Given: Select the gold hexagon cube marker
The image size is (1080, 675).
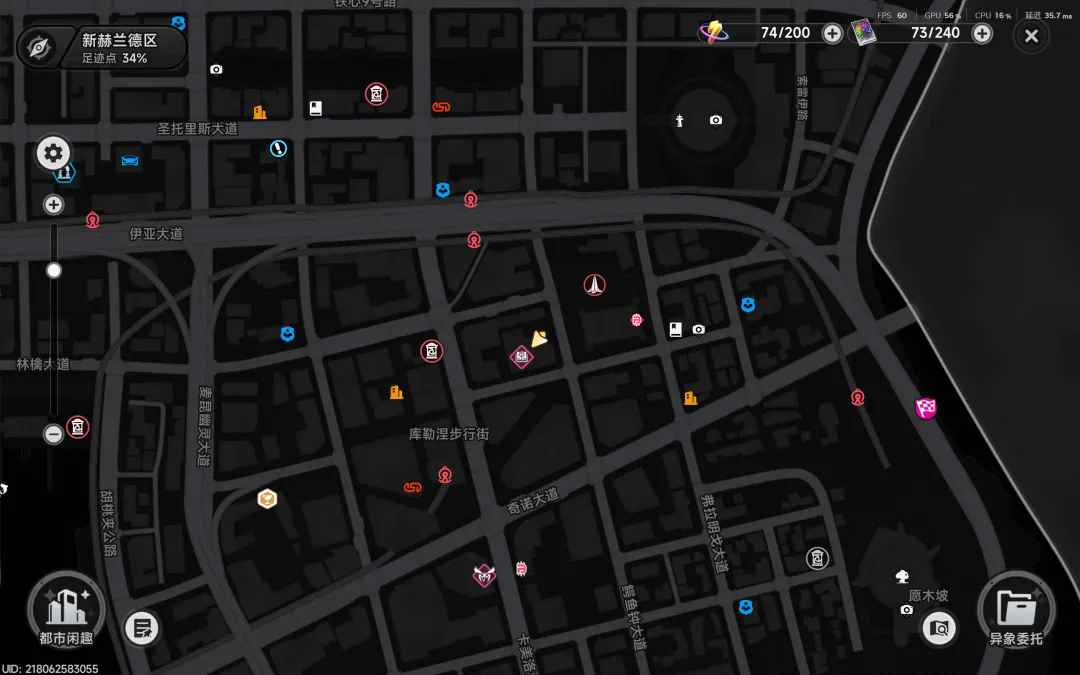Looking at the screenshot, I should click(267, 498).
